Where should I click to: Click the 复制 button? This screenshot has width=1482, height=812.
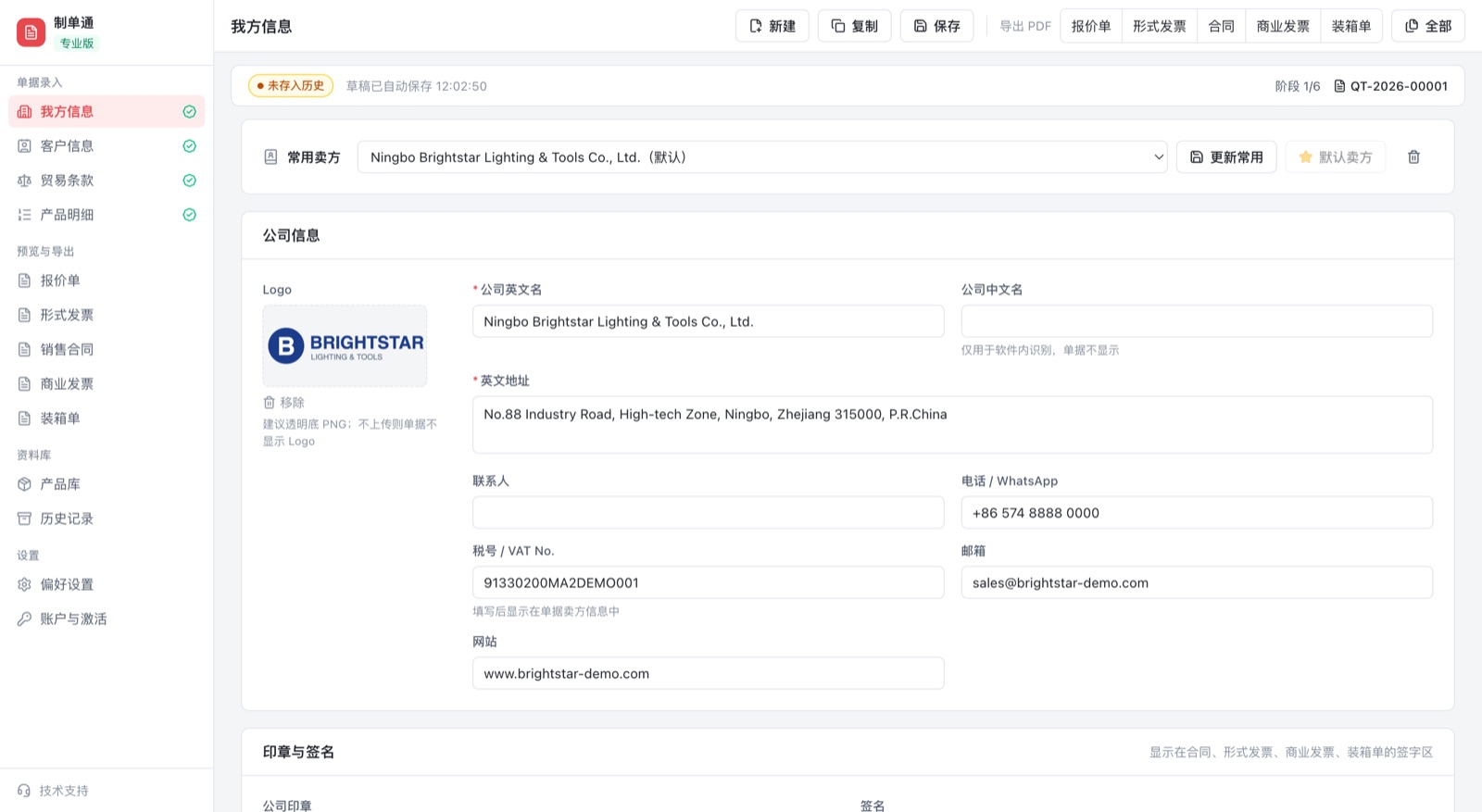coord(854,26)
